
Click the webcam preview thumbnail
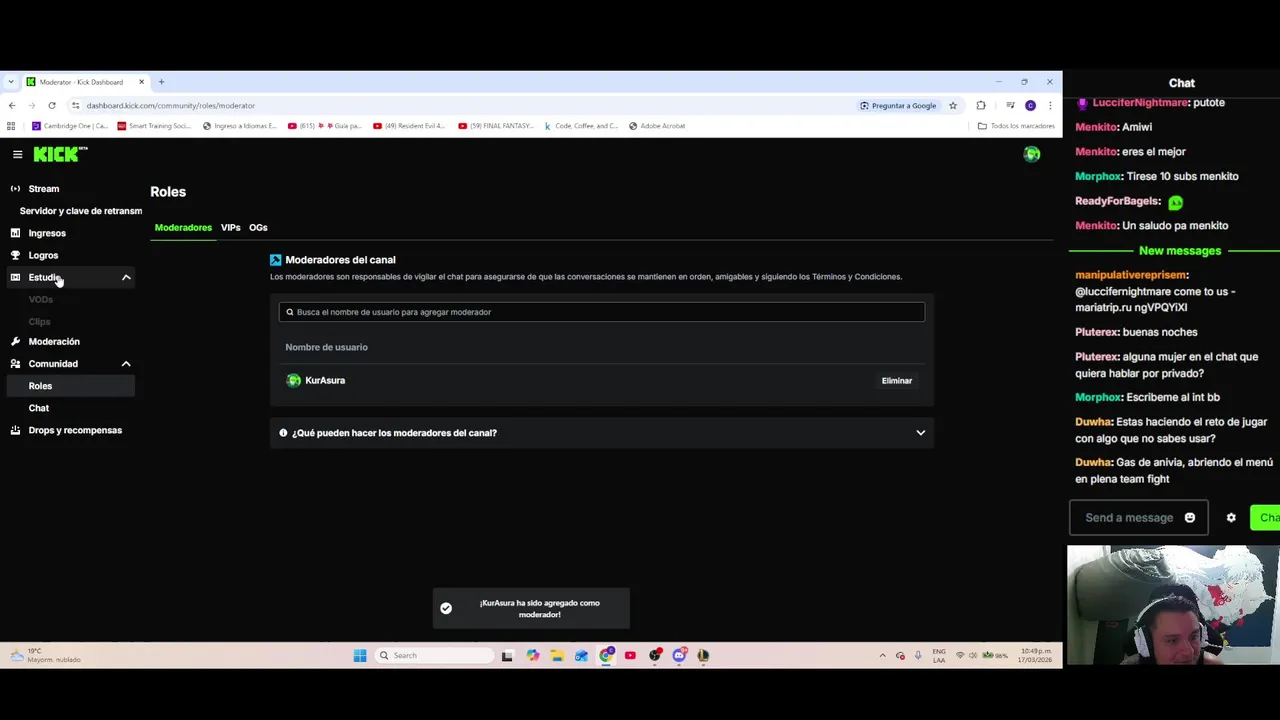[x=1173, y=605]
